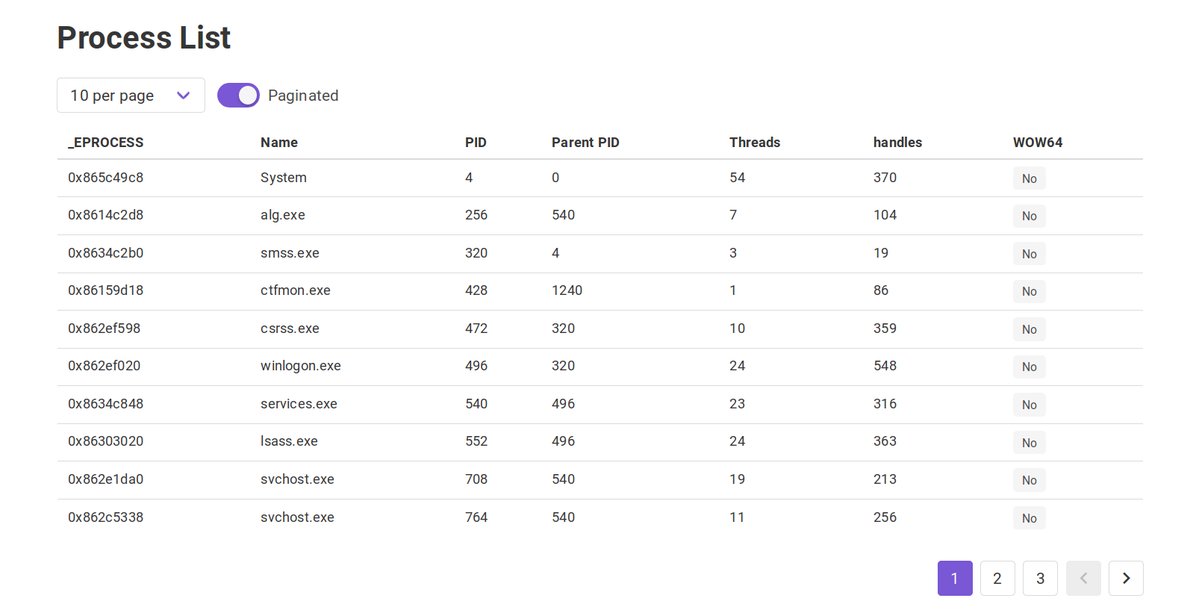Viewport: 1199px width, 610px height.
Task: Click the previous page arrow icon
Action: 1083,579
